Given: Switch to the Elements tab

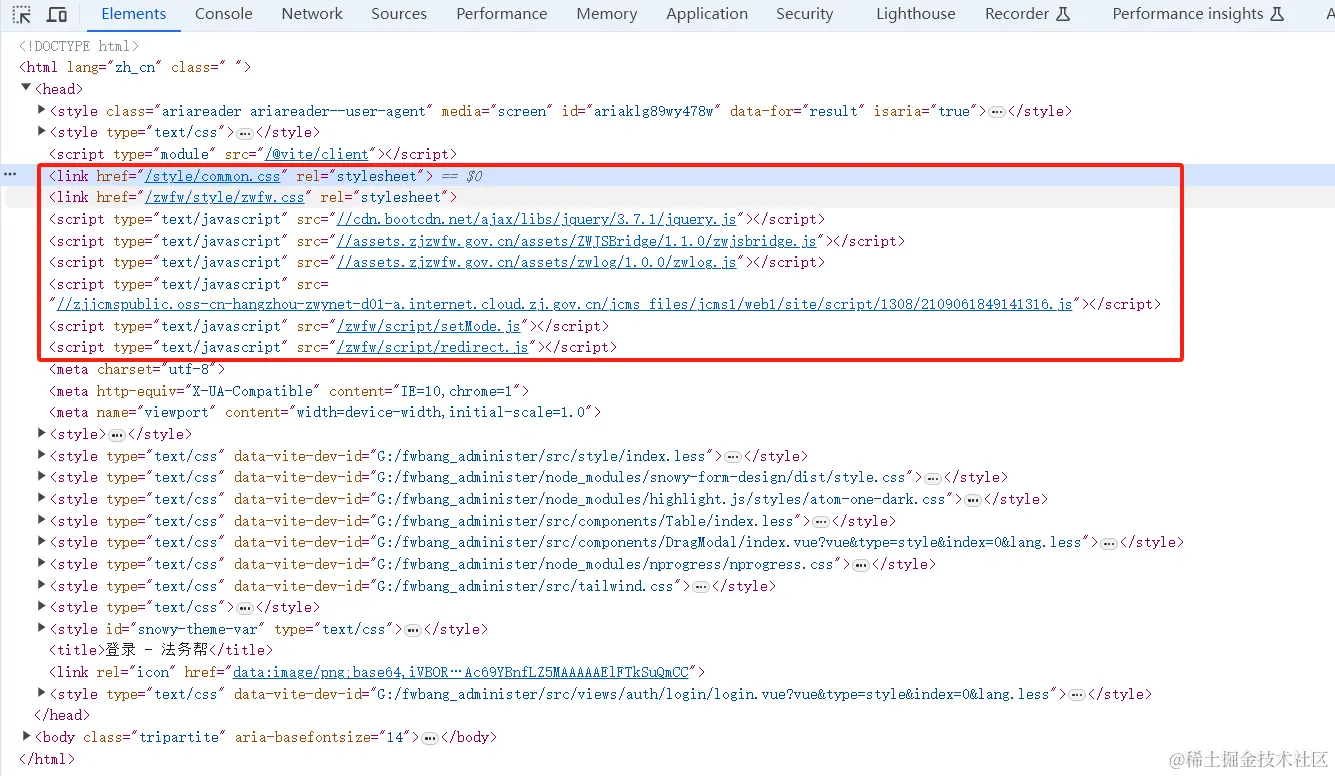Looking at the screenshot, I should [134, 14].
